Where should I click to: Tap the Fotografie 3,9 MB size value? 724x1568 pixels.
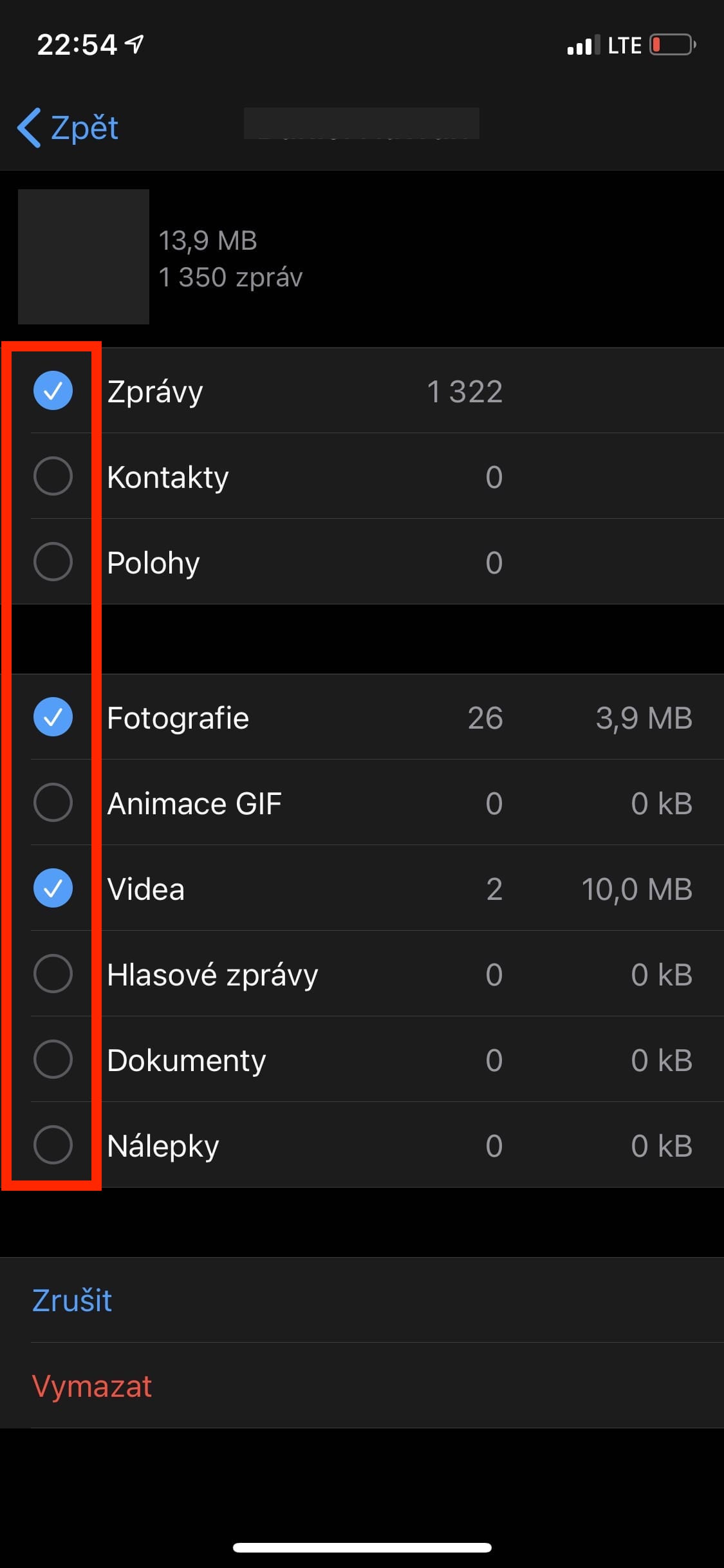click(x=644, y=718)
